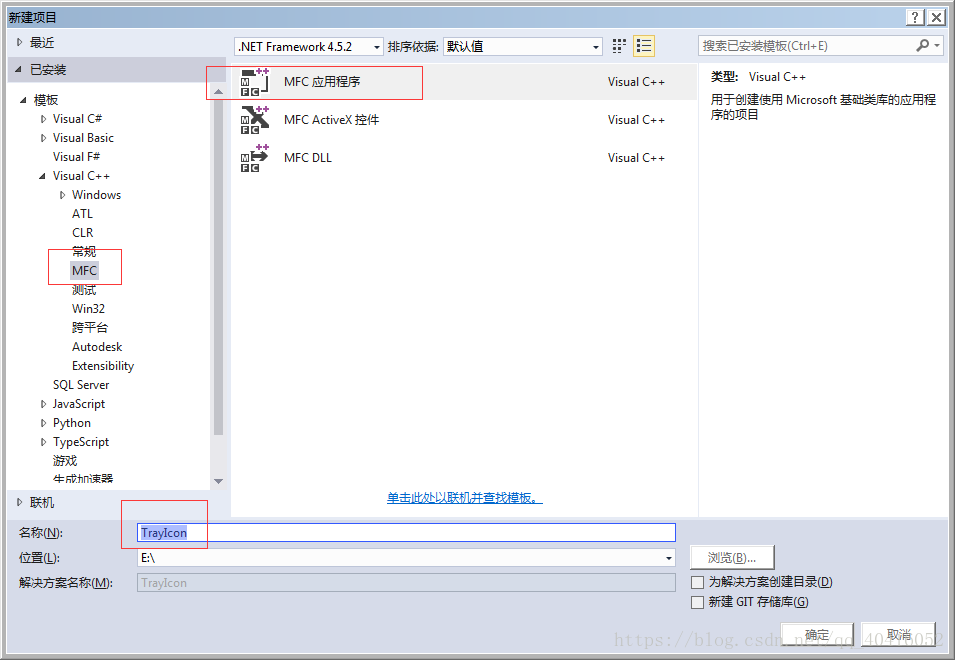955x660 pixels.
Task: Open the 位置 E:\ path dropdown
Action: 669,558
